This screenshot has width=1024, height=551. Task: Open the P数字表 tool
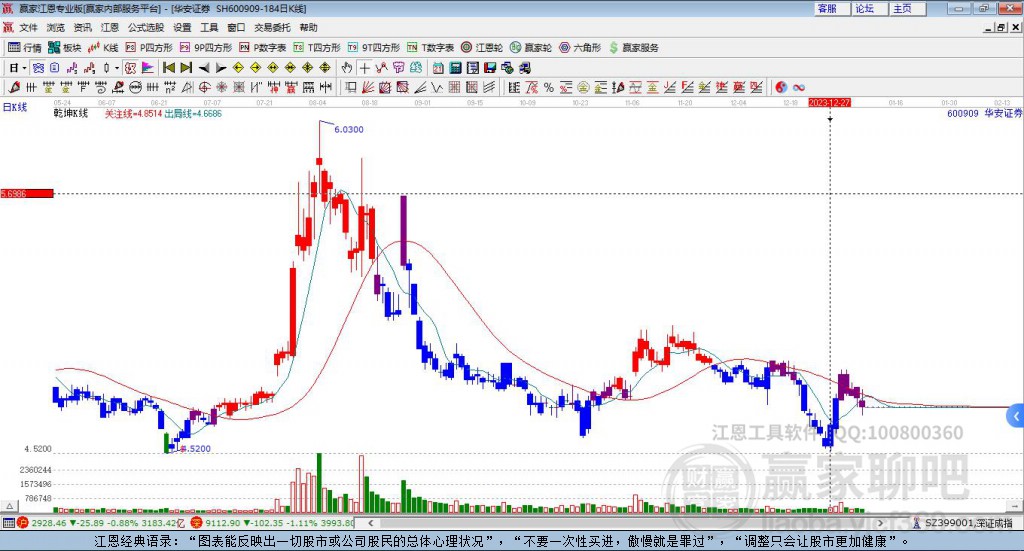tap(263, 48)
